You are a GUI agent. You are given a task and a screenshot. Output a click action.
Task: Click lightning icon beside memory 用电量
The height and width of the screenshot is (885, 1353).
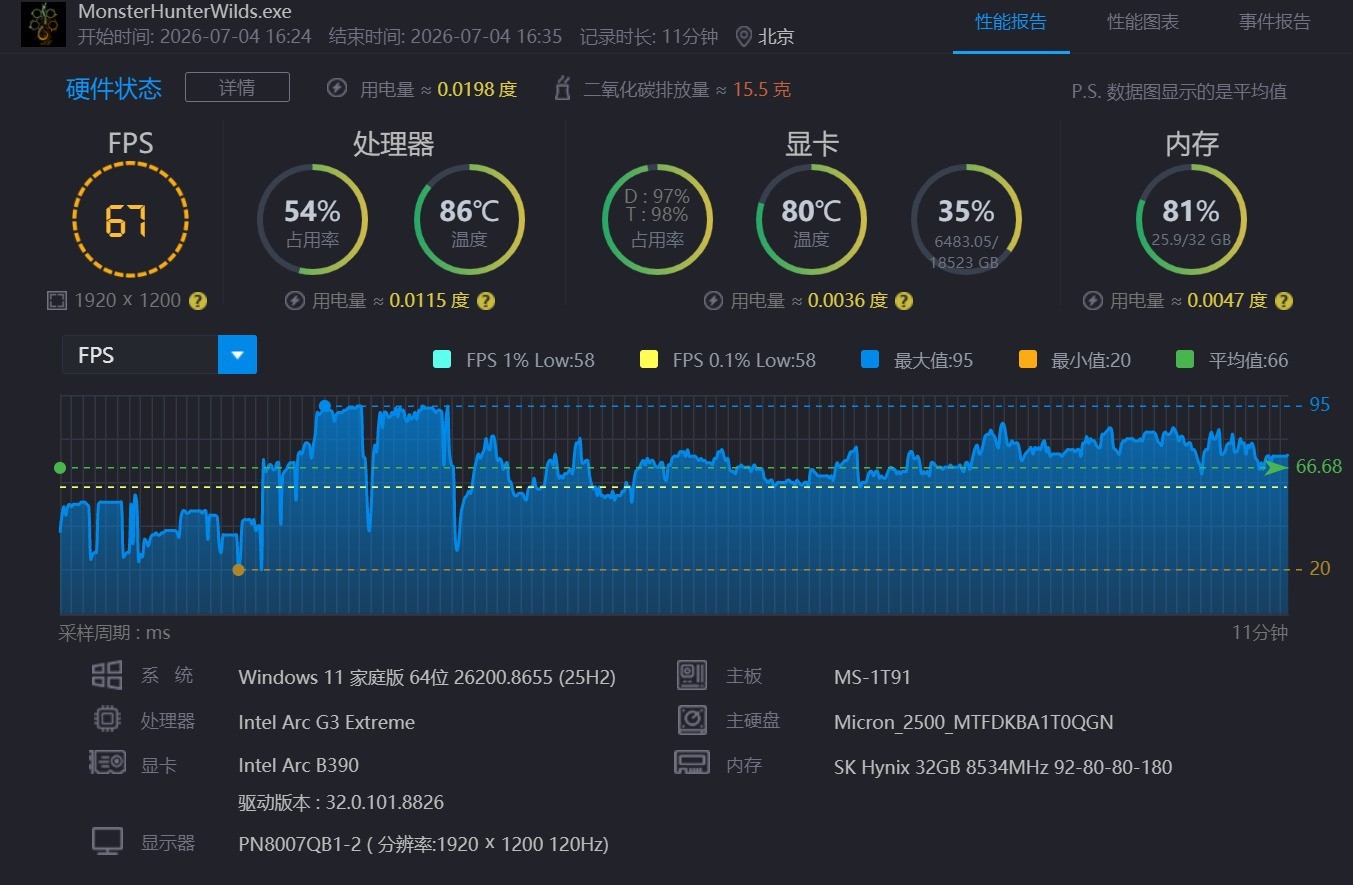pyautogui.click(x=1093, y=300)
